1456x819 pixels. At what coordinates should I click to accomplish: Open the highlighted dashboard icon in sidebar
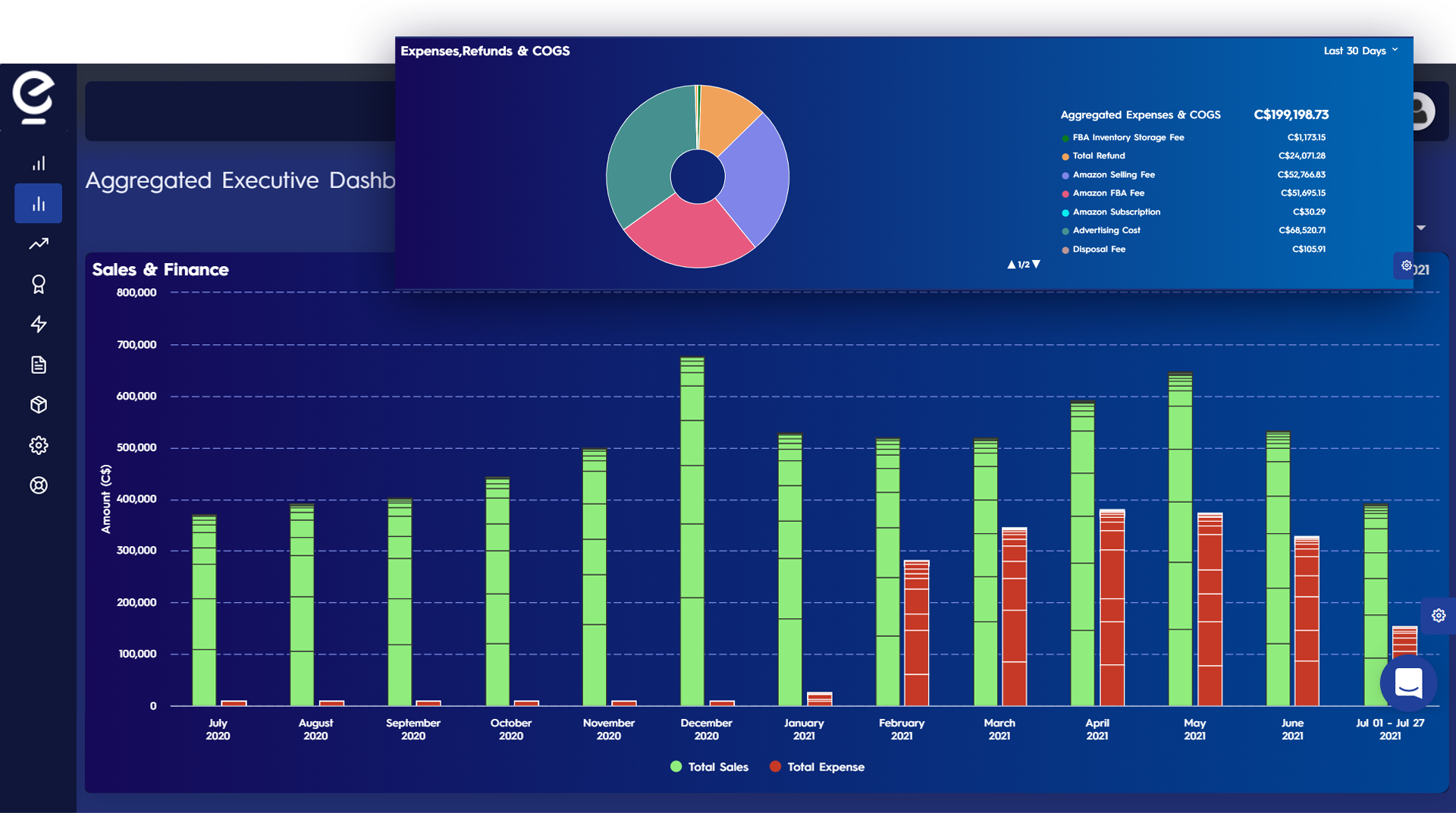point(38,203)
